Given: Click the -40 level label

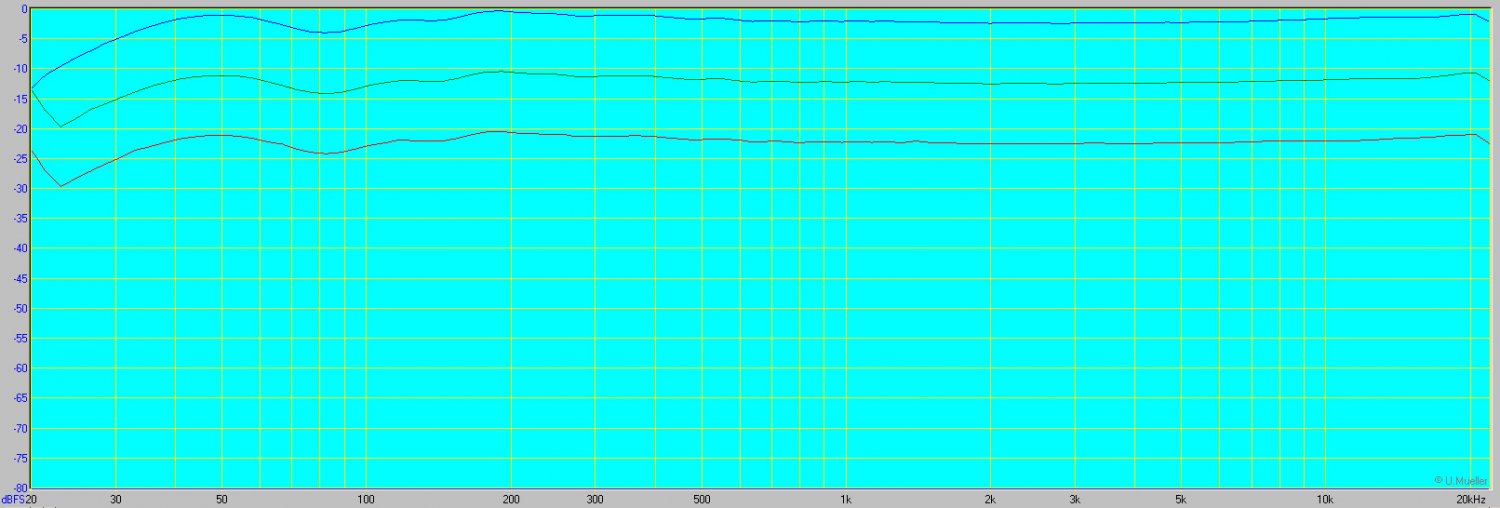Looking at the screenshot, I should click(18, 249).
